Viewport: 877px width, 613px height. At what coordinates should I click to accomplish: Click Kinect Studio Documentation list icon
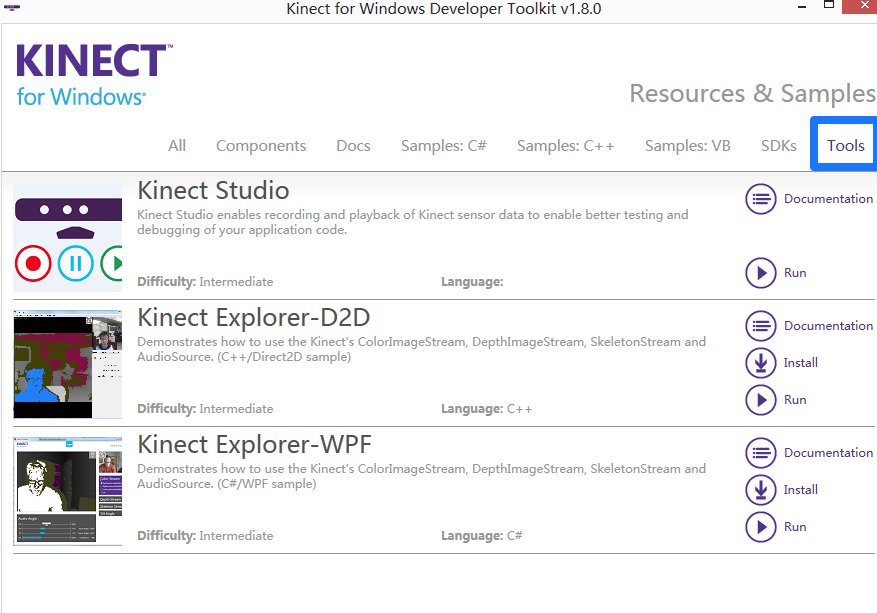(761, 199)
